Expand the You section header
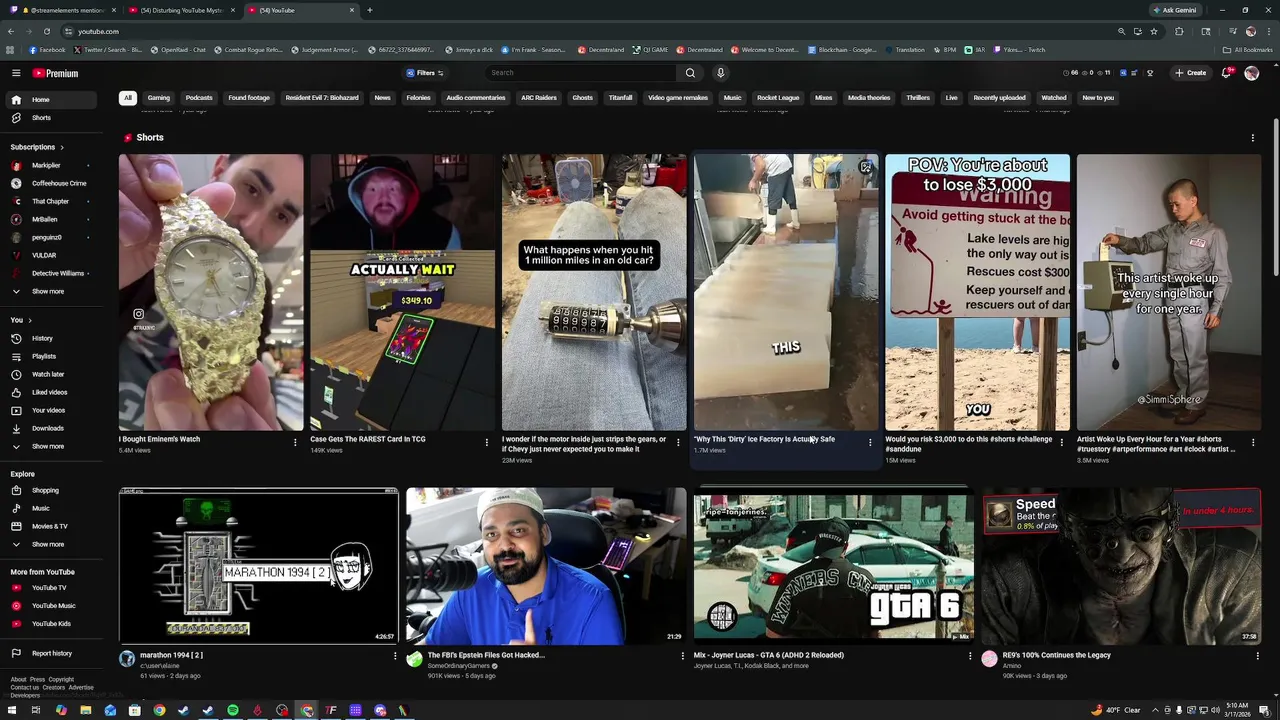 tap(21, 320)
